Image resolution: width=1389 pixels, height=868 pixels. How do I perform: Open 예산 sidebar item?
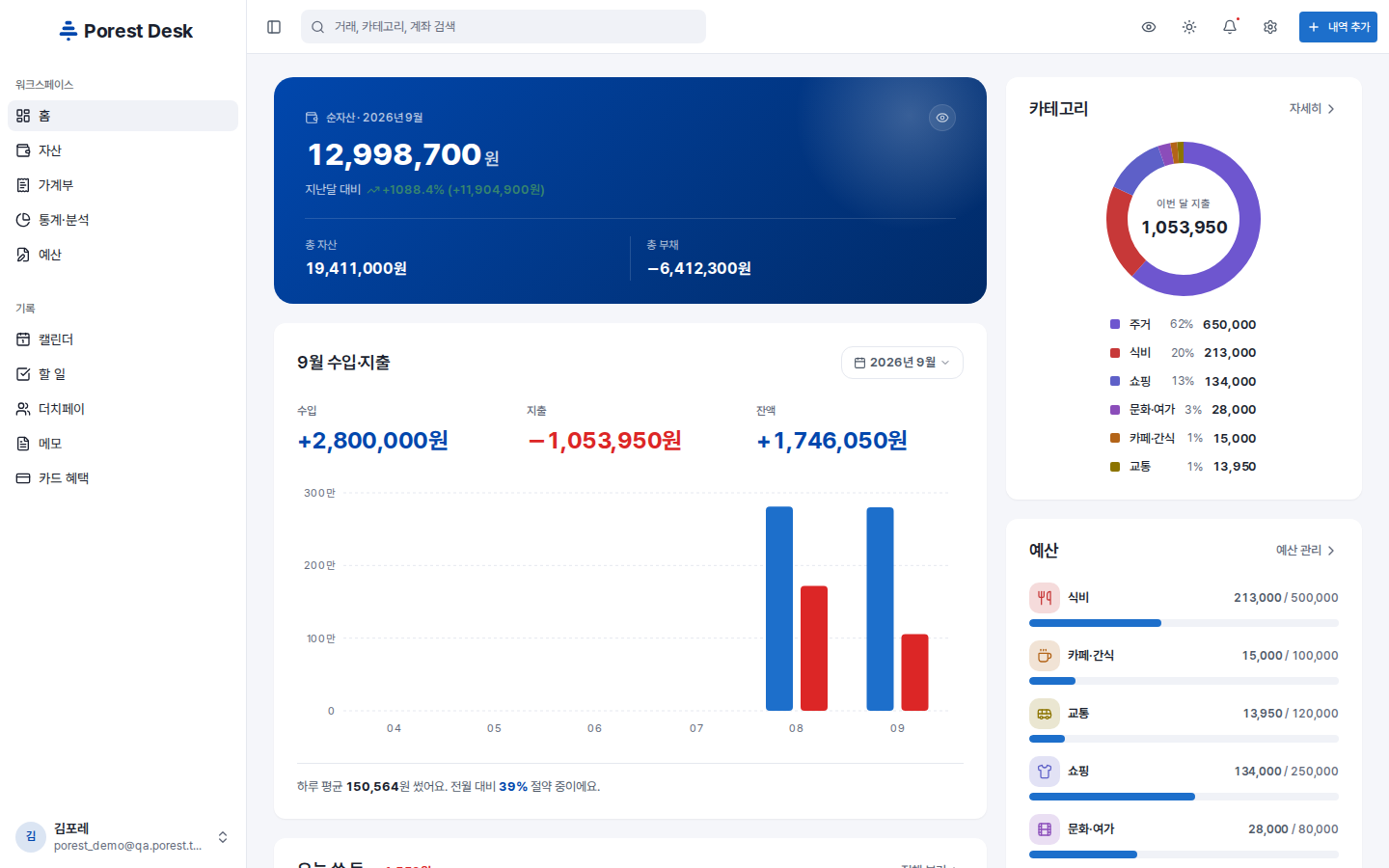point(123,255)
